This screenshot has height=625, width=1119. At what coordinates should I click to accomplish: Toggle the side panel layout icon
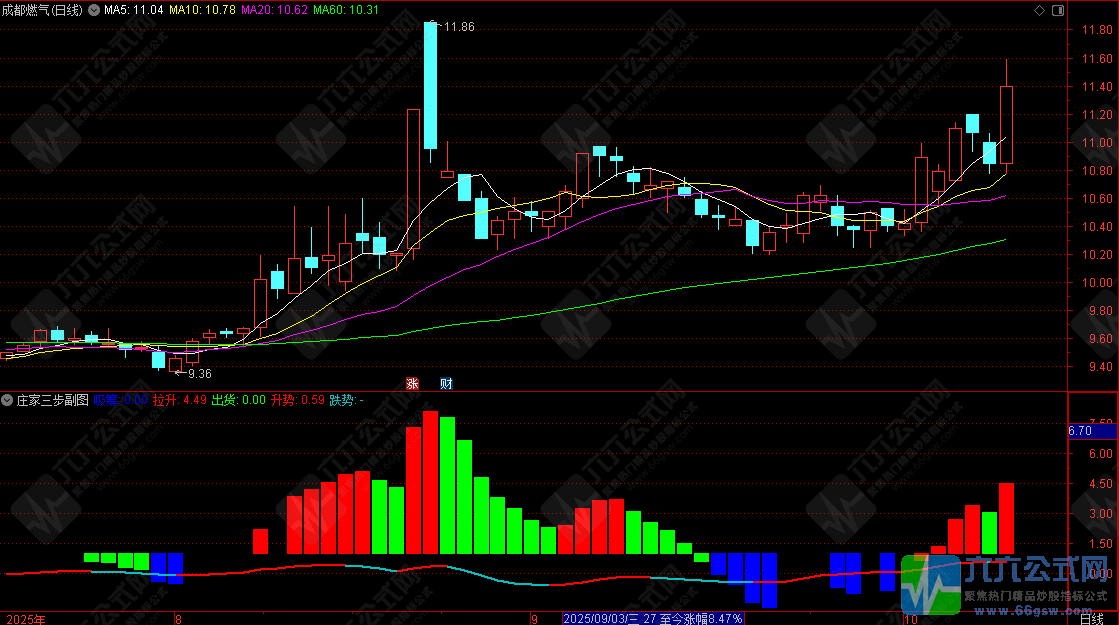[x=1056, y=10]
